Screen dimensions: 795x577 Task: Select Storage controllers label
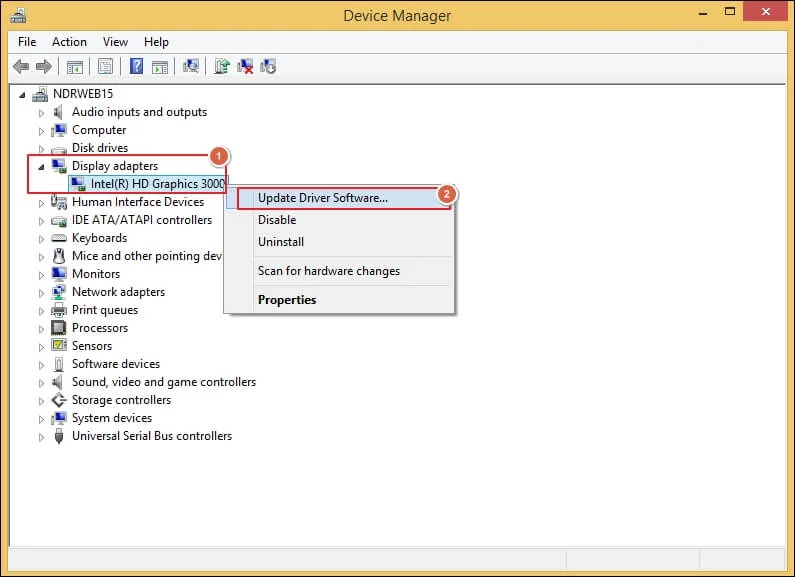[x=122, y=400]
